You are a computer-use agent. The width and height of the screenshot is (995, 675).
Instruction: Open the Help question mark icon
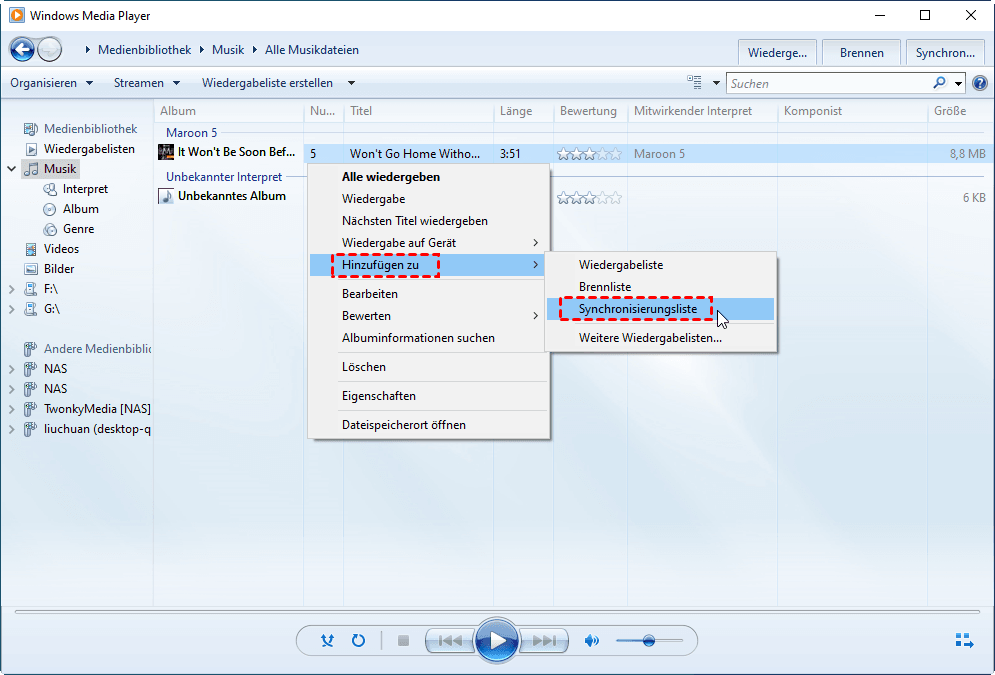tap(980, 83)
